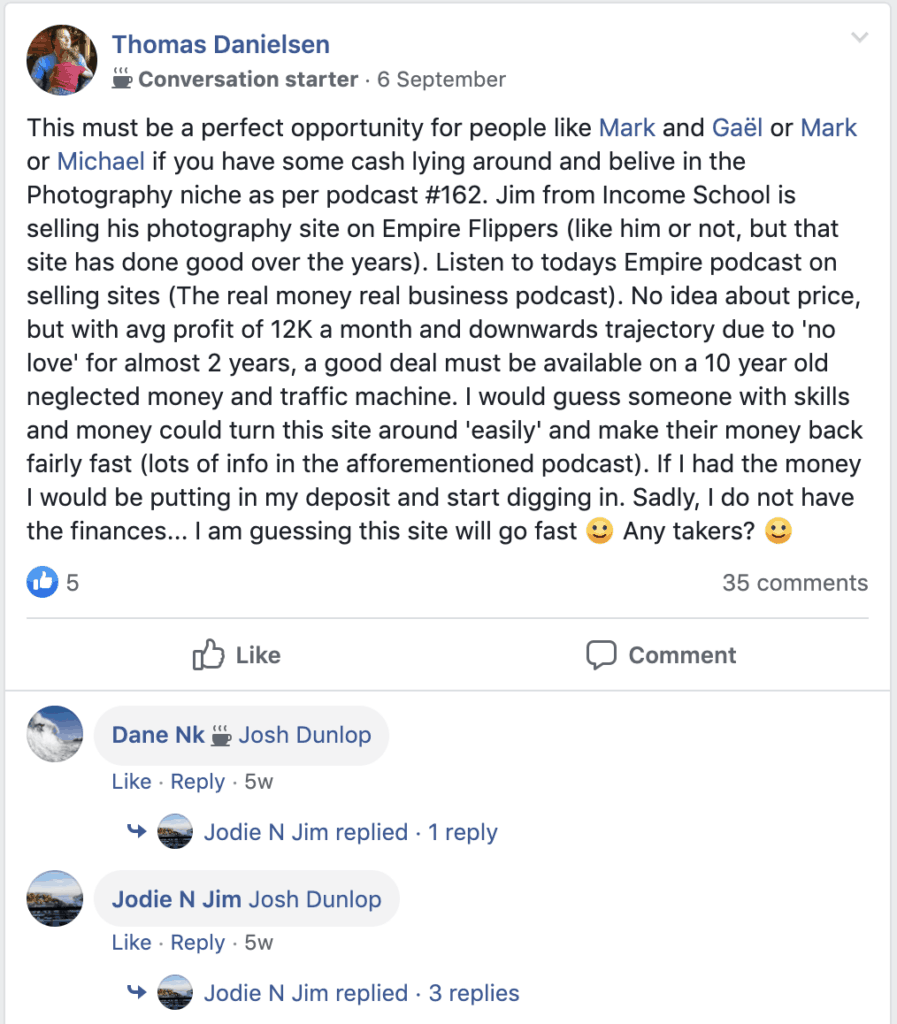Open the 35 comments link
897x1024 pixels.
point(795,583)
